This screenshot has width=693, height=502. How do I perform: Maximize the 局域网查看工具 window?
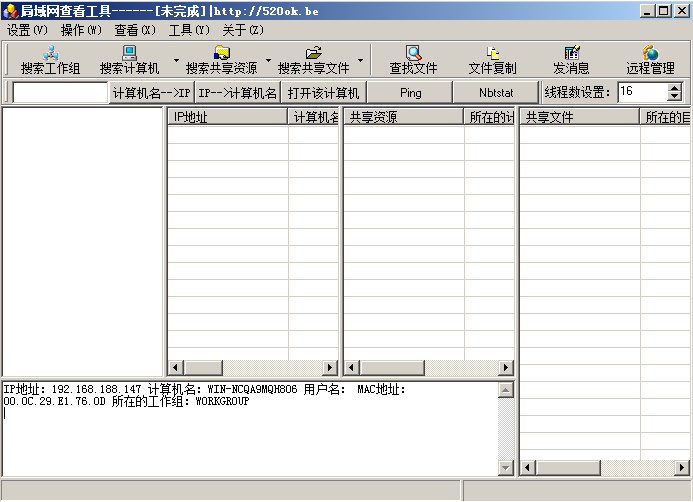click(x=664, y=11)
